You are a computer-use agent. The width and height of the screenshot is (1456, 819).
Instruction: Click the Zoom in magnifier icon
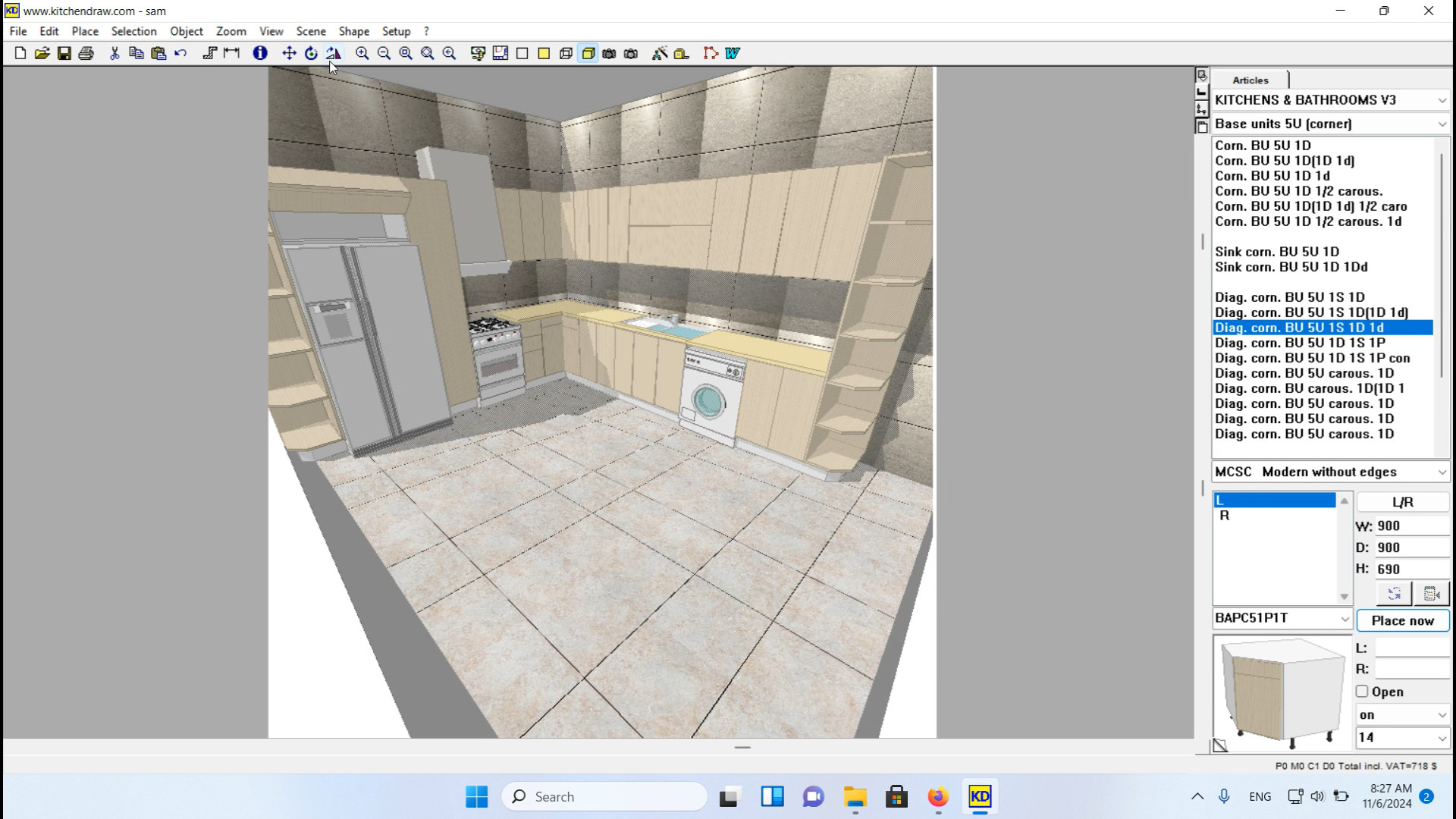coord(362,53)
